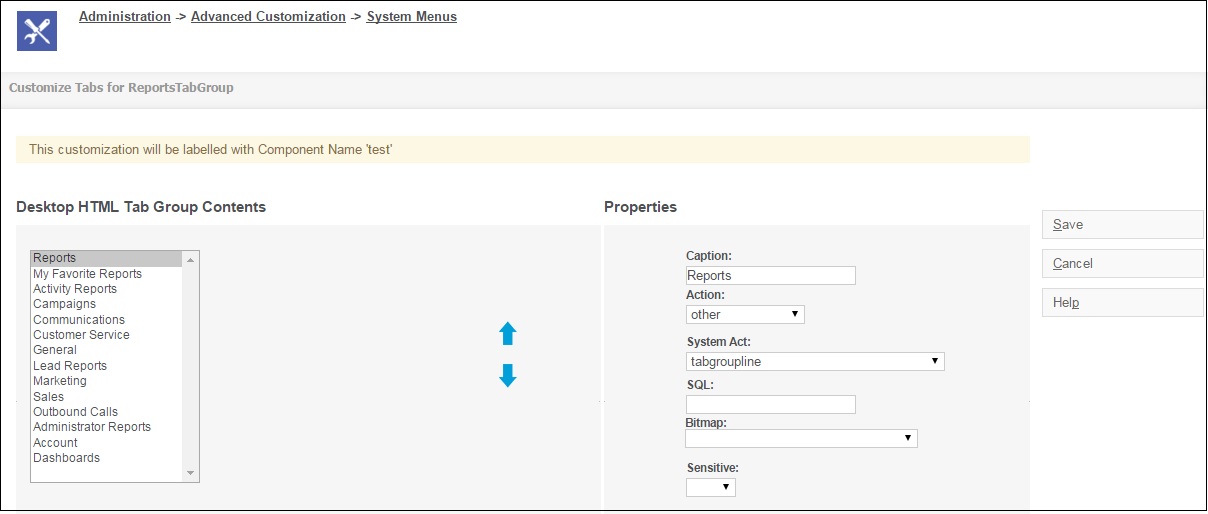Select Activity Reports list entry
Screen dimensions: 1208x514
75,289
